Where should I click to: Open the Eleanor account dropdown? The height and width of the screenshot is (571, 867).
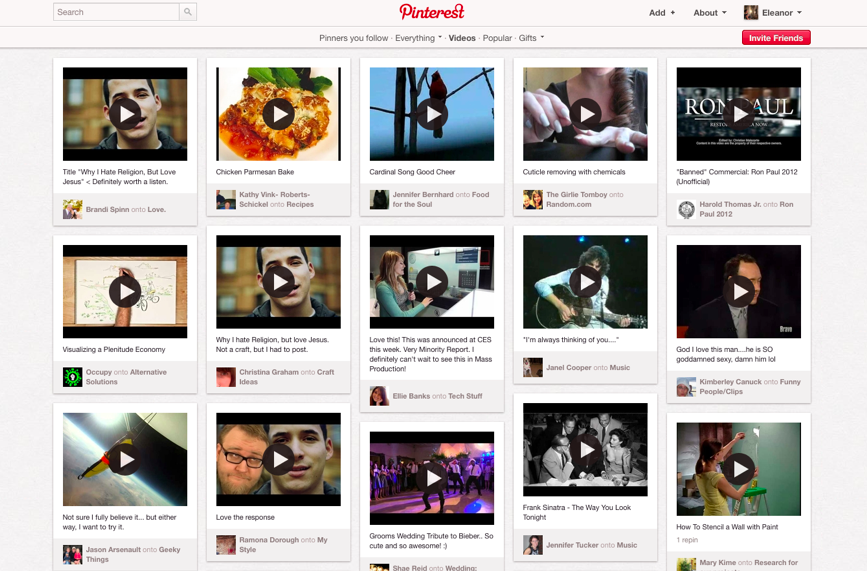click(781, 13)
